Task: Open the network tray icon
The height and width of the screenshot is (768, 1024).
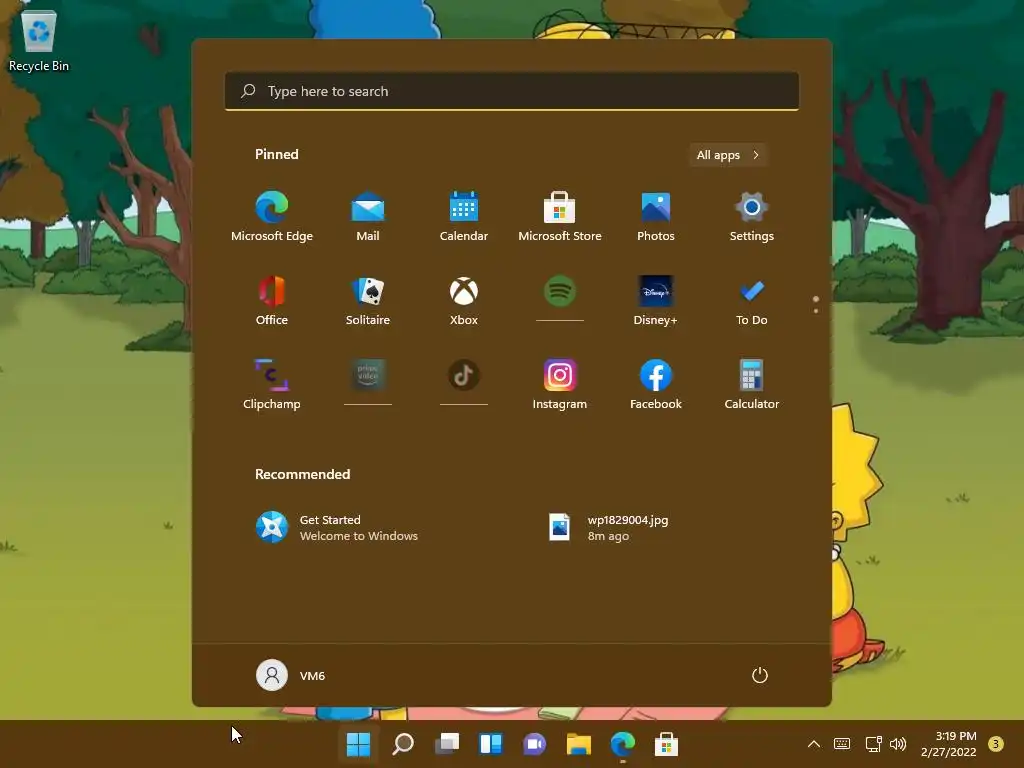Action: [x=873, y=744]
